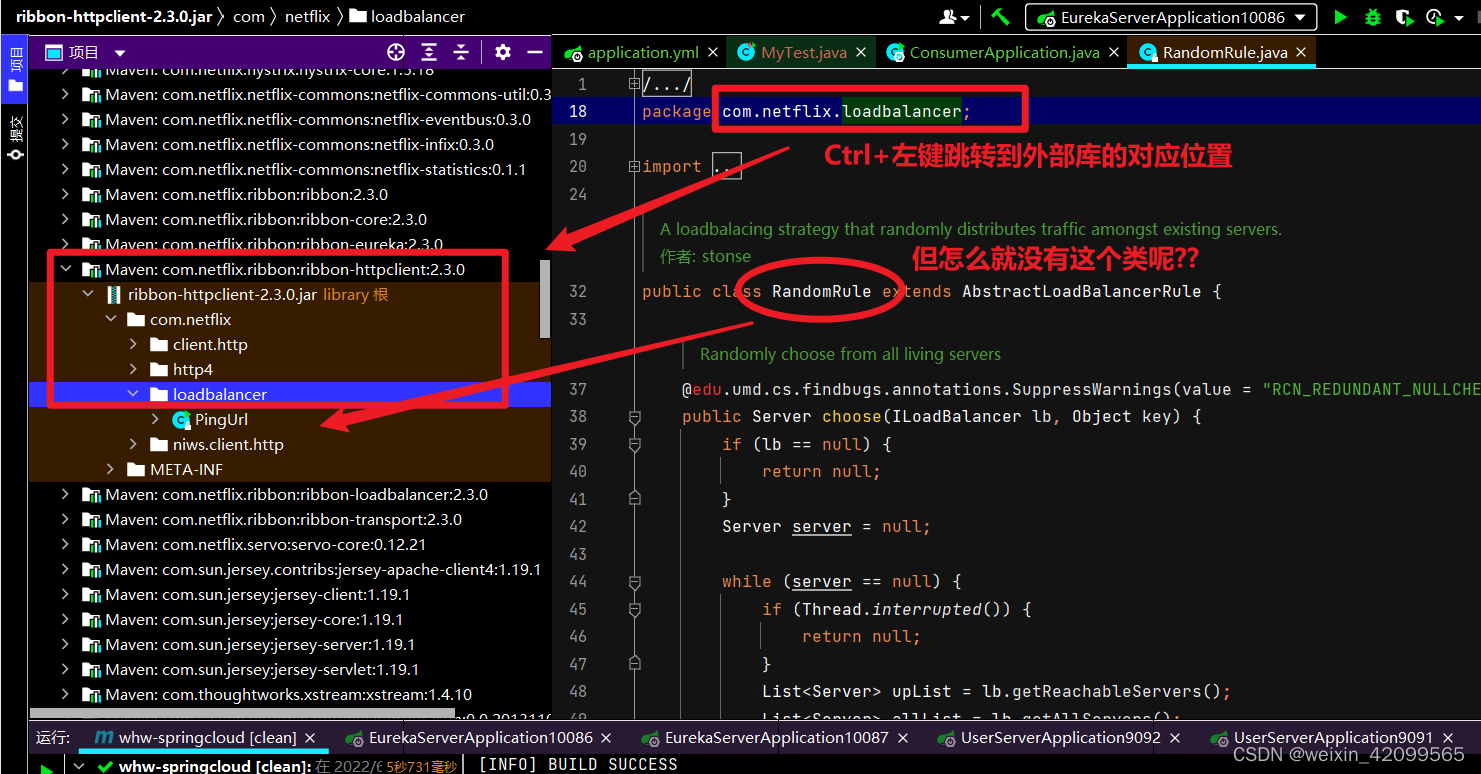Close the RandomRule.java tab
1481x774 pixels.
(x=1301, y=52)
